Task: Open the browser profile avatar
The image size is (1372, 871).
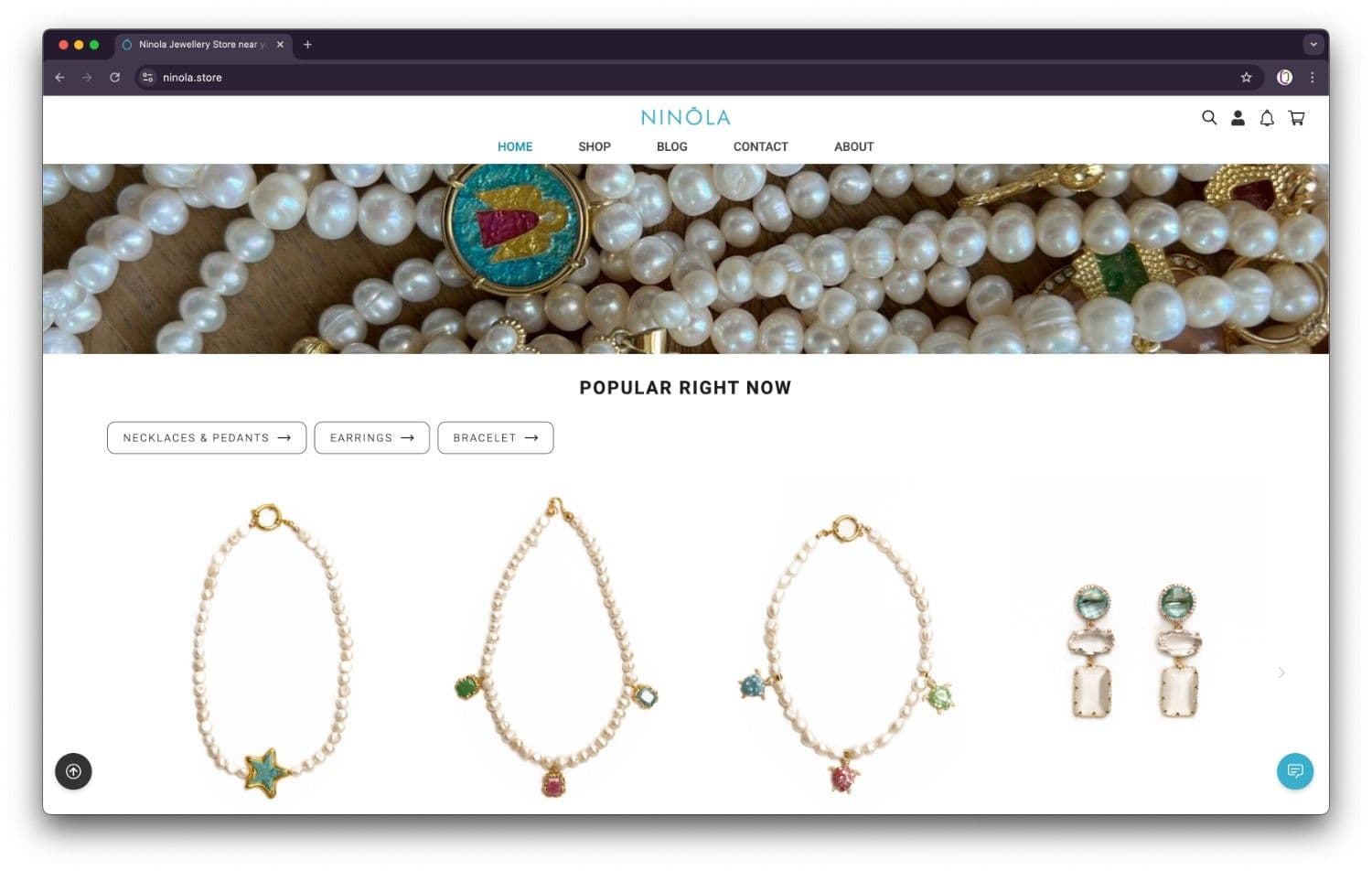Action: [x=1284, y=78]
